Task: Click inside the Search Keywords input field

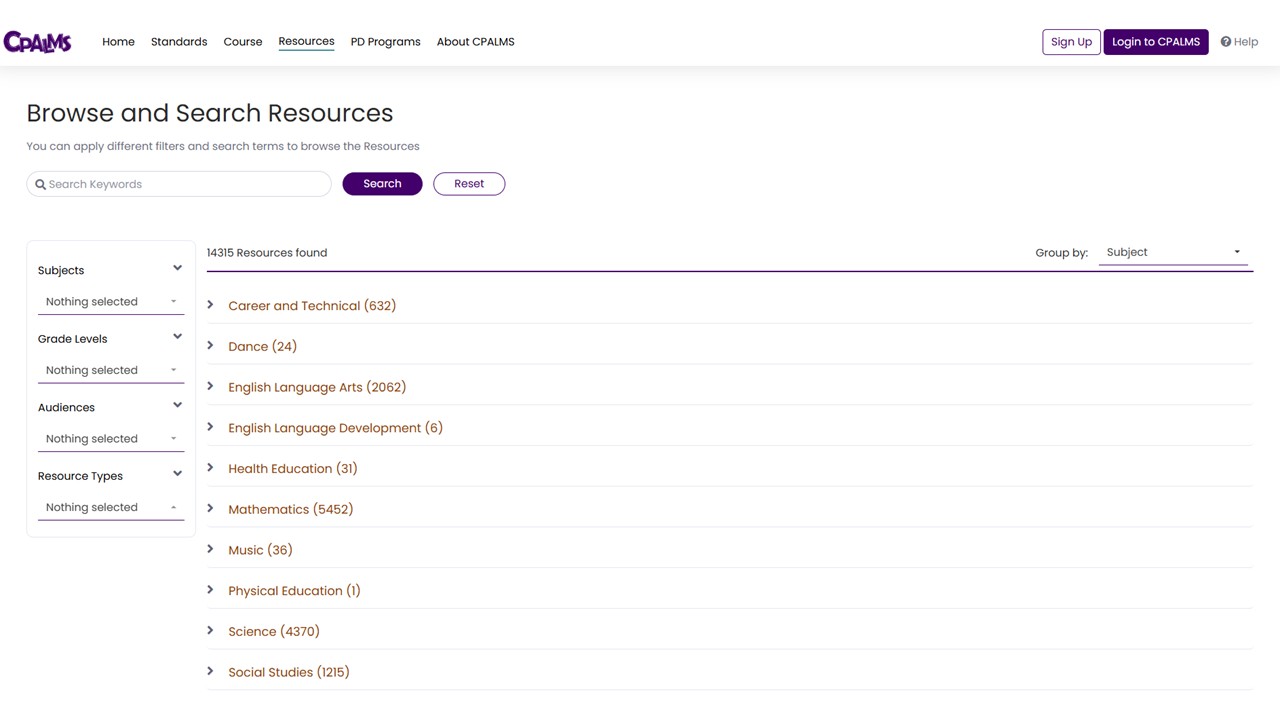Action: click(178, 184)
